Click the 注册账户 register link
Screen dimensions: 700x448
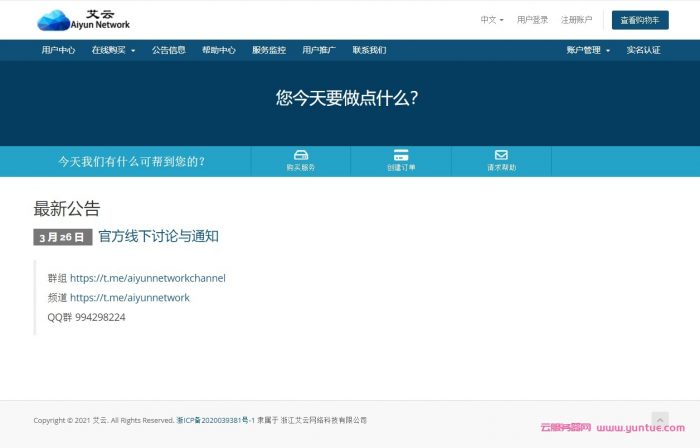(x=576, y=20)
